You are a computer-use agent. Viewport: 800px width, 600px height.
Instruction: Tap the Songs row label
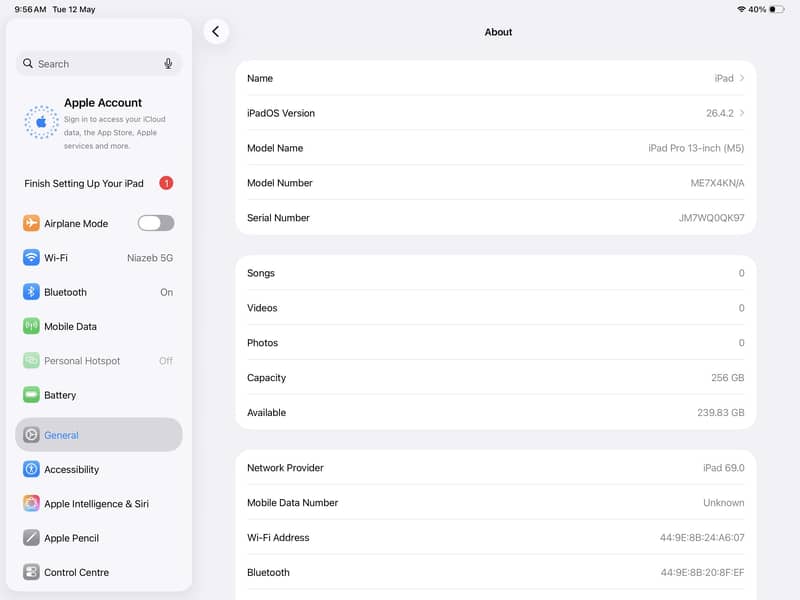point(261,273)
